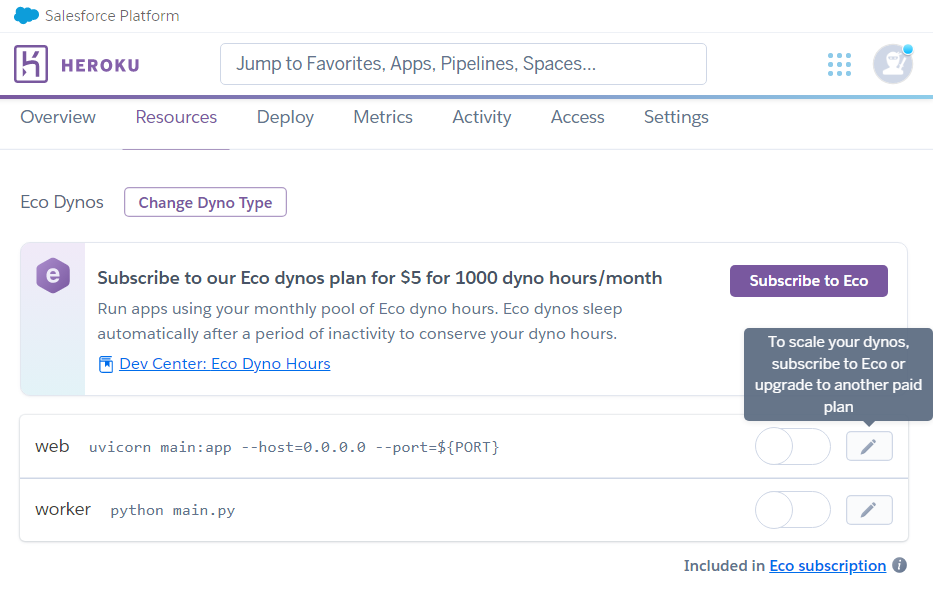Screen dimensions: 933x589
Task: Edit the worker dyno with pencil icon
Action: pyautogui.click(x=869, y=510)
